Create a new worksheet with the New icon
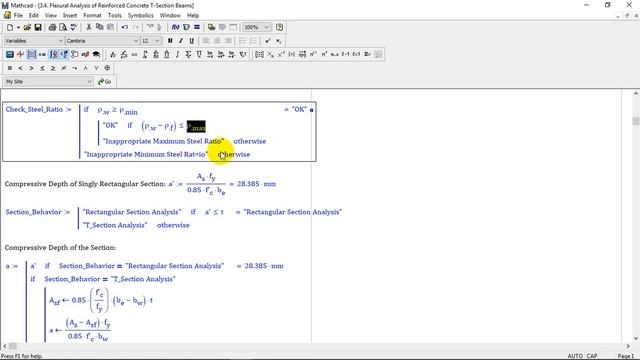 [x=10, y=27]
